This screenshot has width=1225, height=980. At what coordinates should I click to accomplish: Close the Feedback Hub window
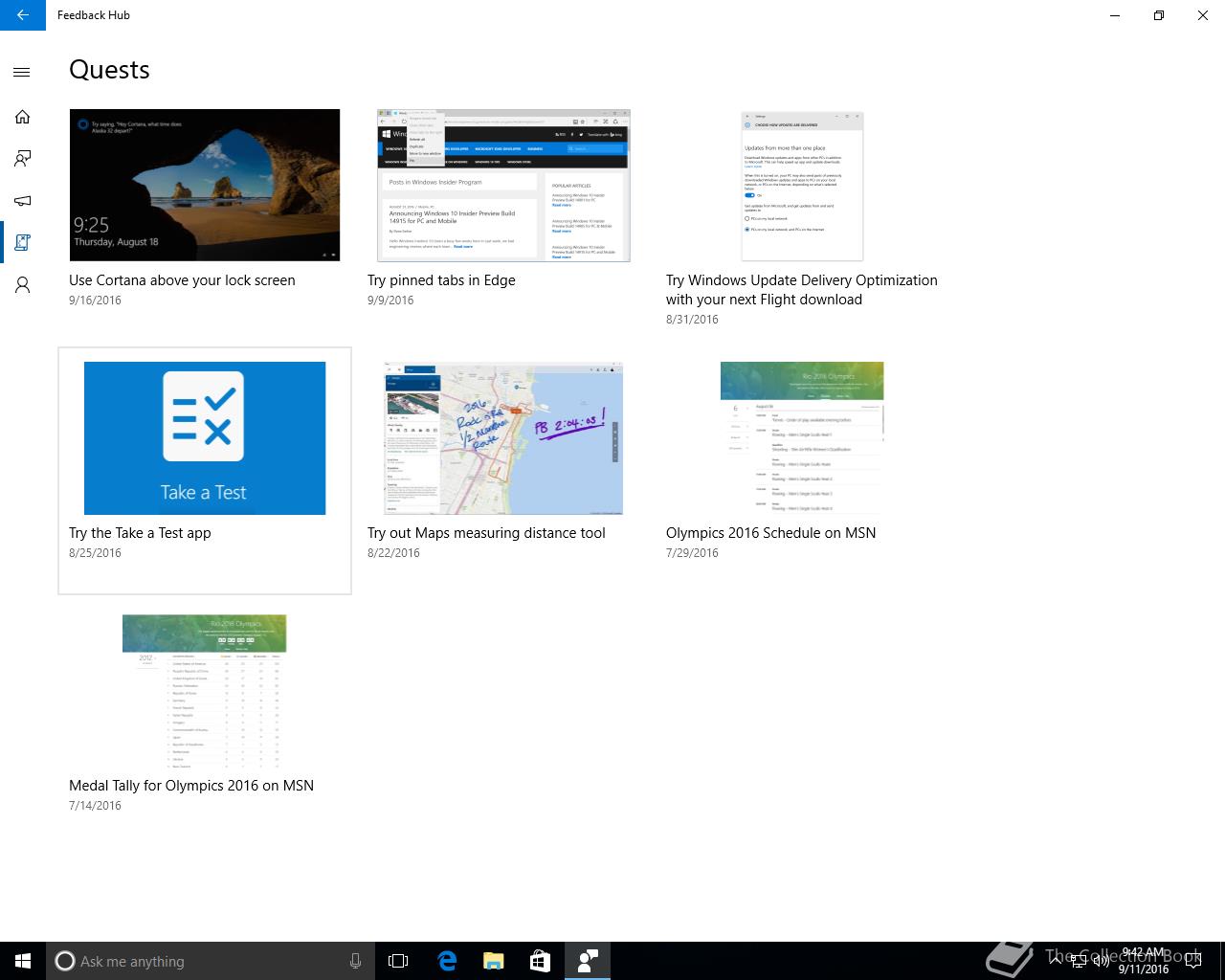pos(1203,15)
